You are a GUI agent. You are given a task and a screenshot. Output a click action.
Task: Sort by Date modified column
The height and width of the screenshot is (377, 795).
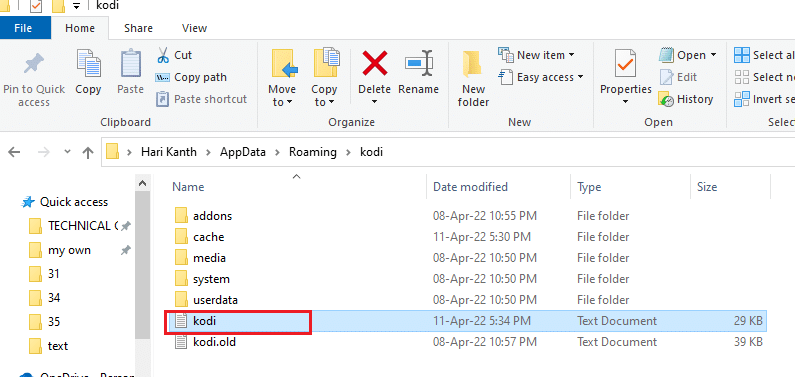(x=470, y=187)
